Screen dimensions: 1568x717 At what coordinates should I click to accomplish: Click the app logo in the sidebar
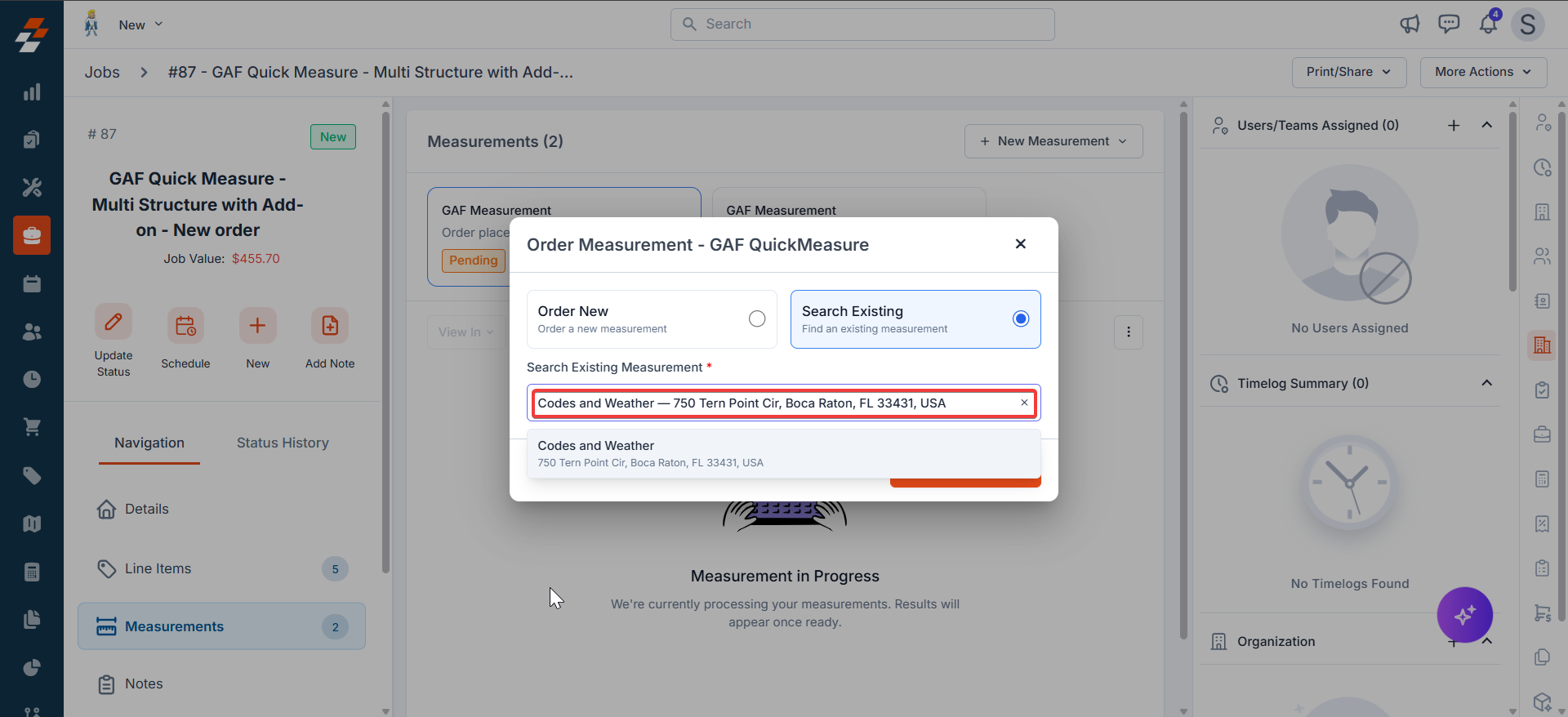[32, 34]
